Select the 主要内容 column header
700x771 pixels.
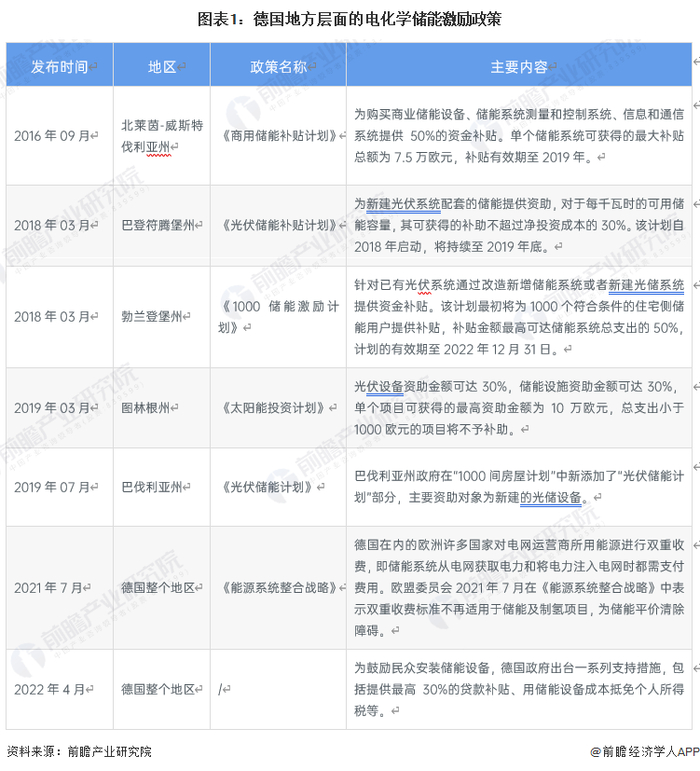[519, 66]
